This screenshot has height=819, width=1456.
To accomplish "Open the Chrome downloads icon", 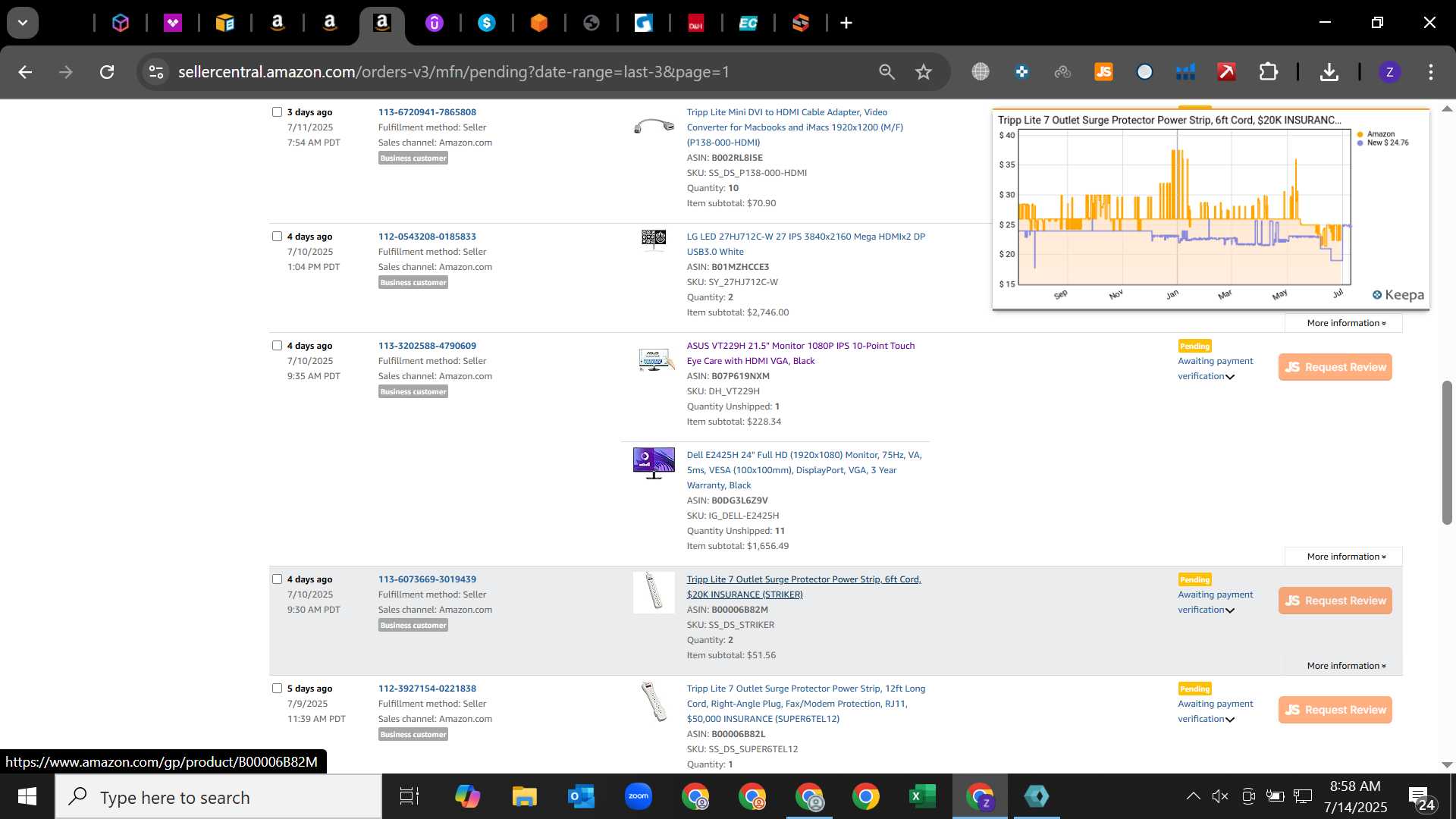I will (1329, 72).
